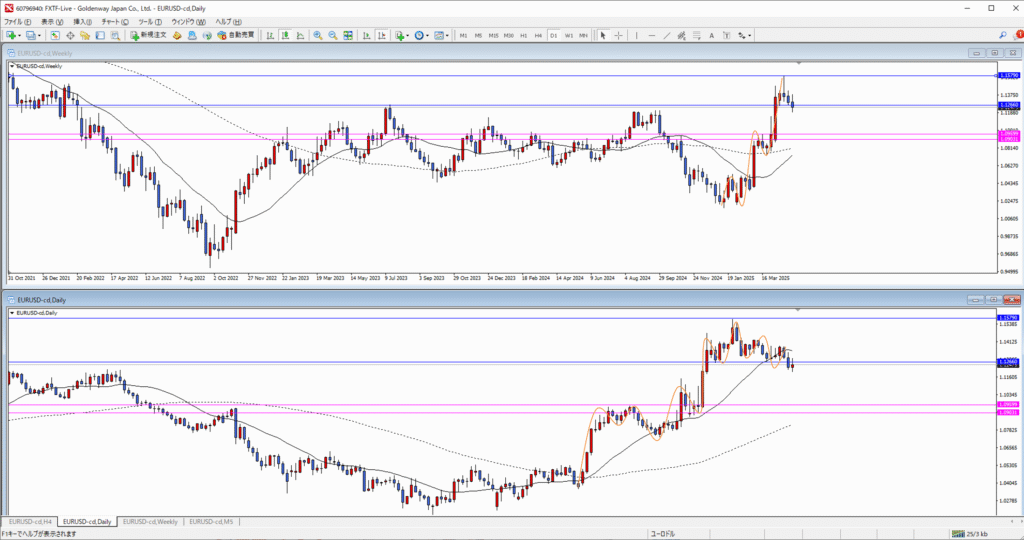Open the templates dropdown

coord(441,35)
